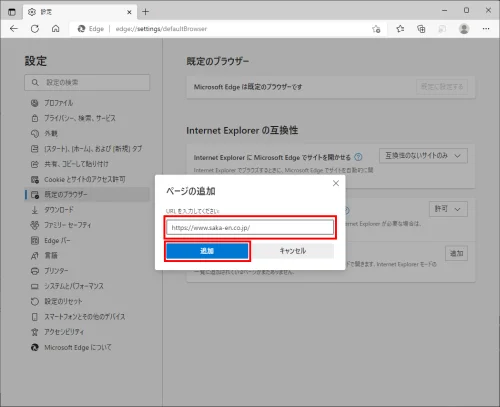
Task: Open 設定のリセット settings
Action: click(x=87, y=302)
